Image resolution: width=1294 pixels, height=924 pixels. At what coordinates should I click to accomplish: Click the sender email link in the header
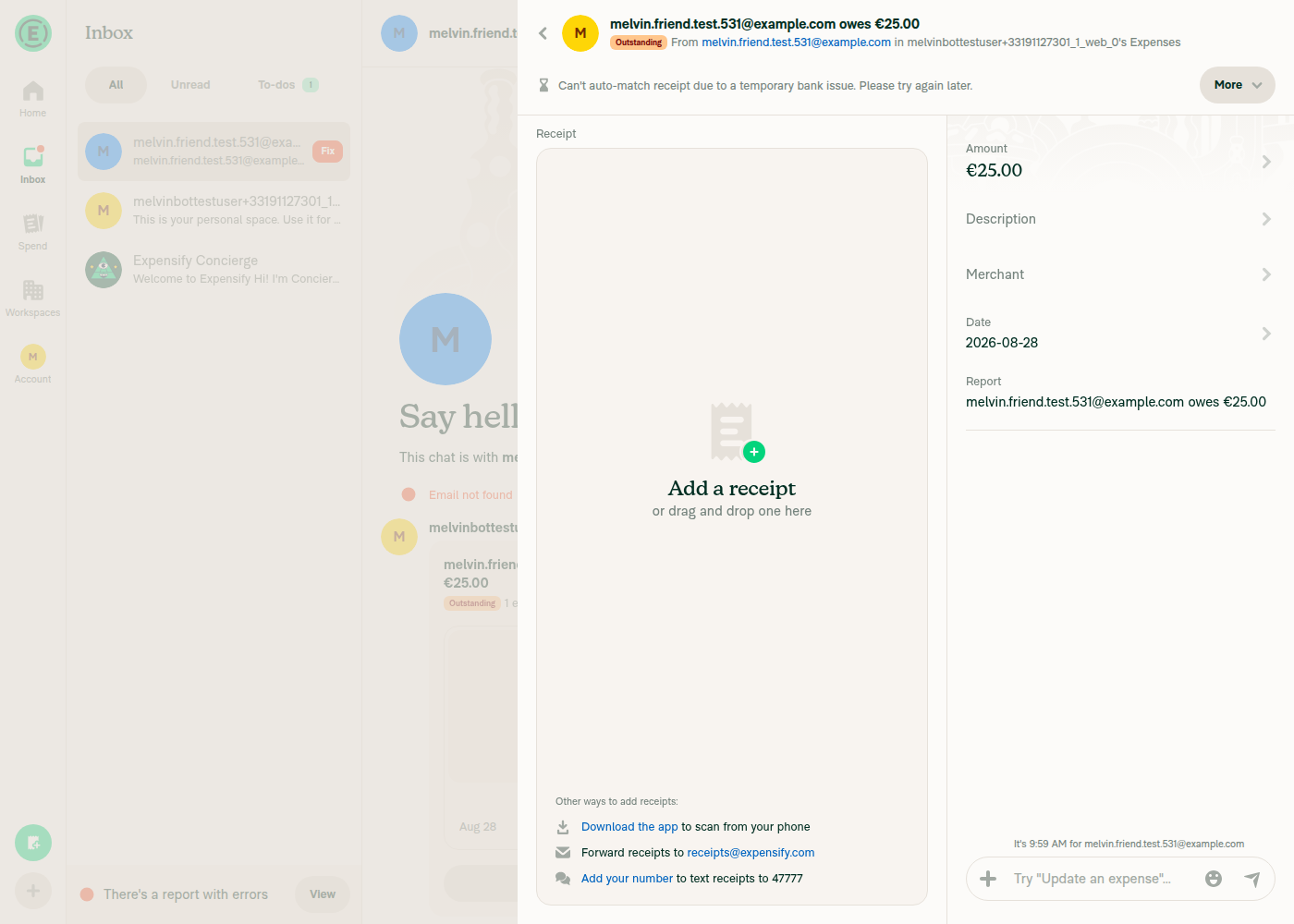796,43
